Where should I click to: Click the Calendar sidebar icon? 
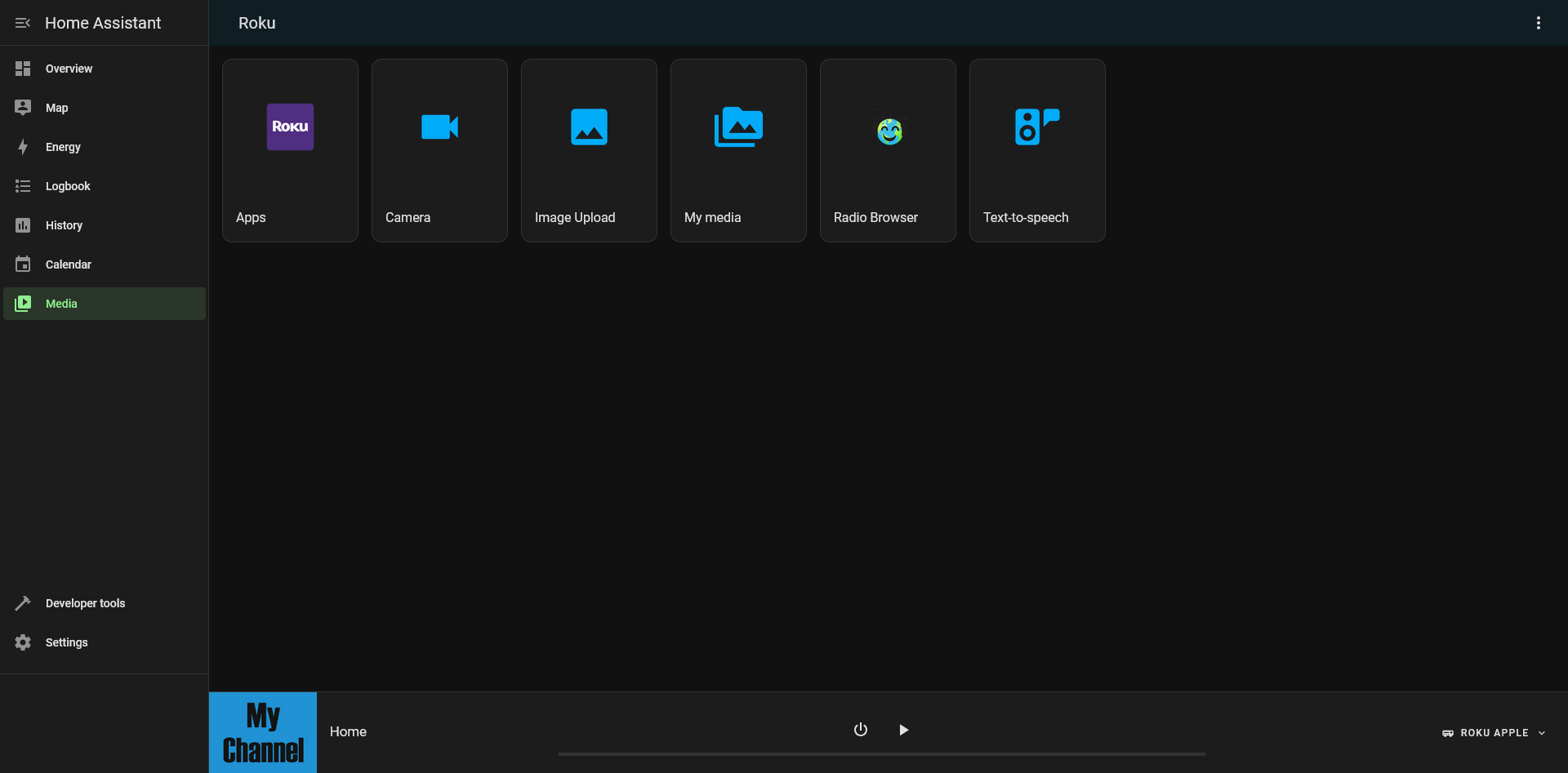pyautogui.click(x=23, y=264)
